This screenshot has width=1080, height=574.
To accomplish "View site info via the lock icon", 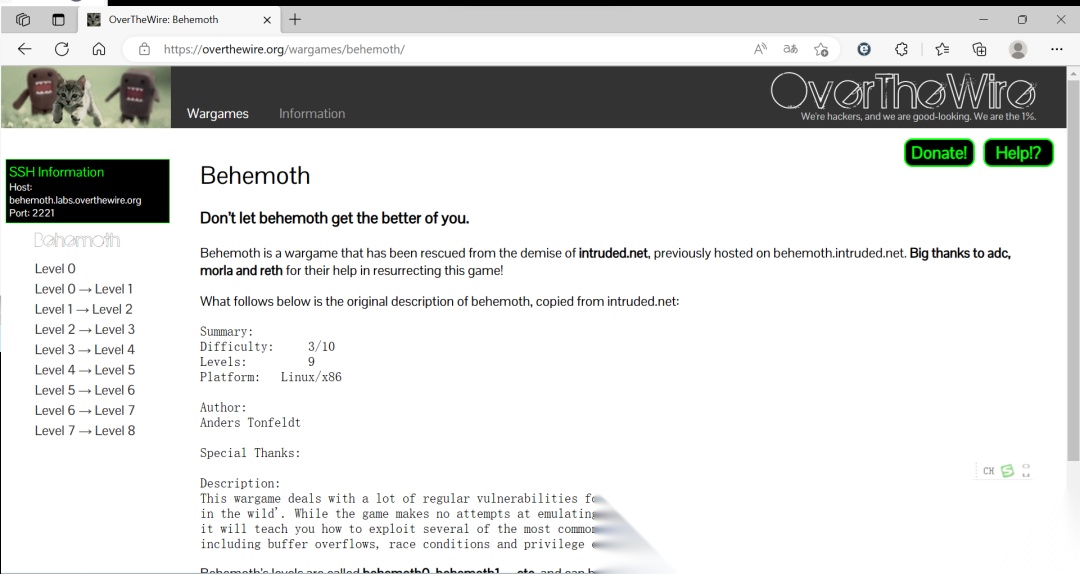I will tap(144, 49).
